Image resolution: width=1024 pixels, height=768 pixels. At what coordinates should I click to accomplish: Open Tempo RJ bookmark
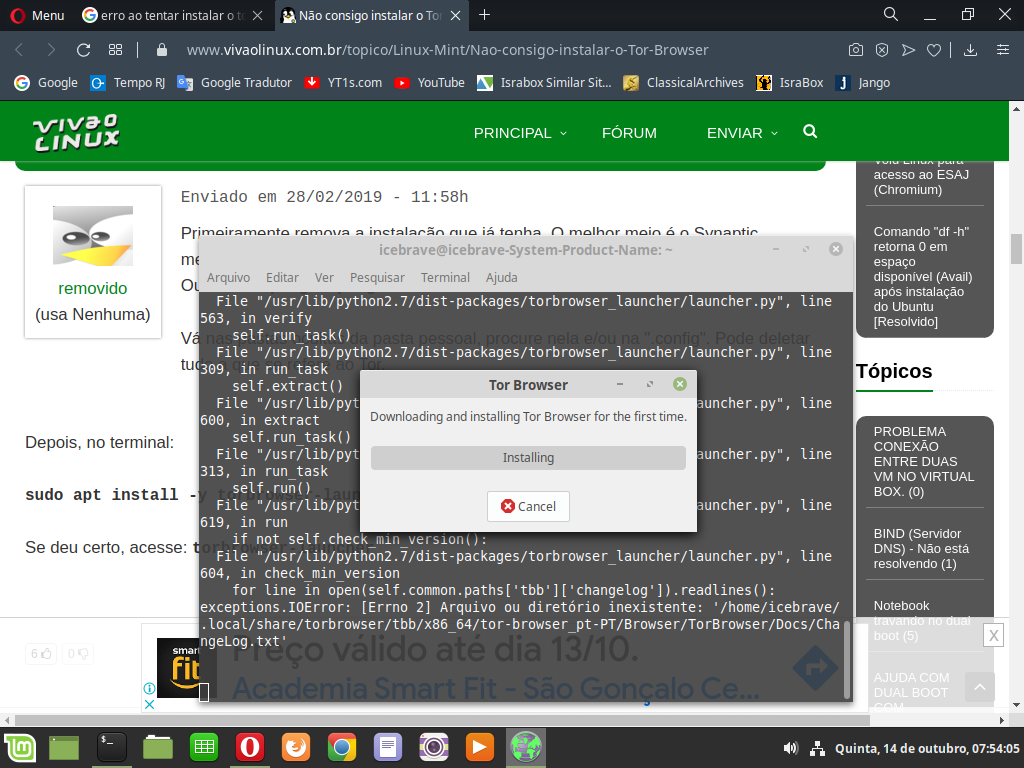click(128, 83)
